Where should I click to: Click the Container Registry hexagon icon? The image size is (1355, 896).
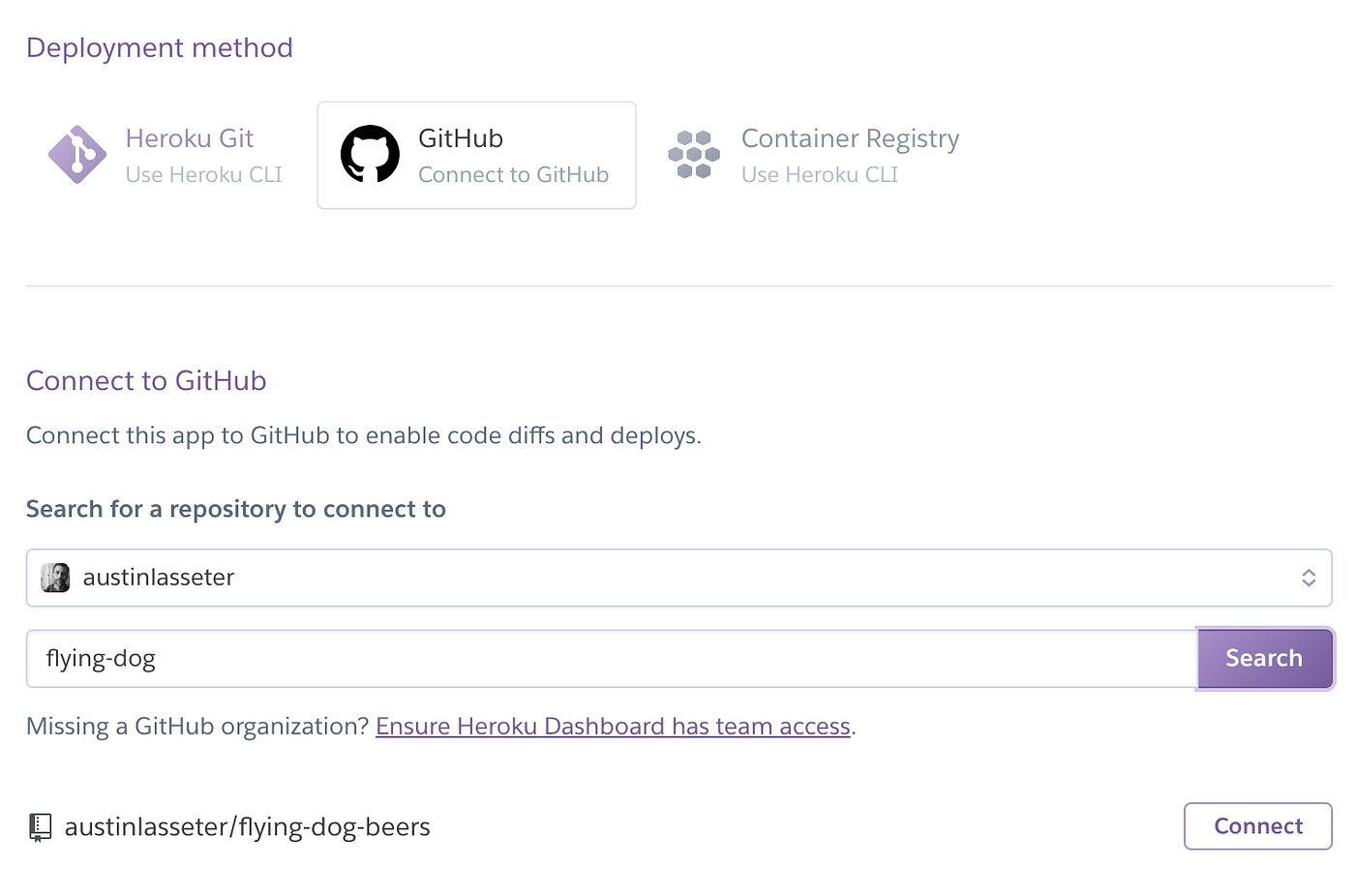(x=694, y=155)
